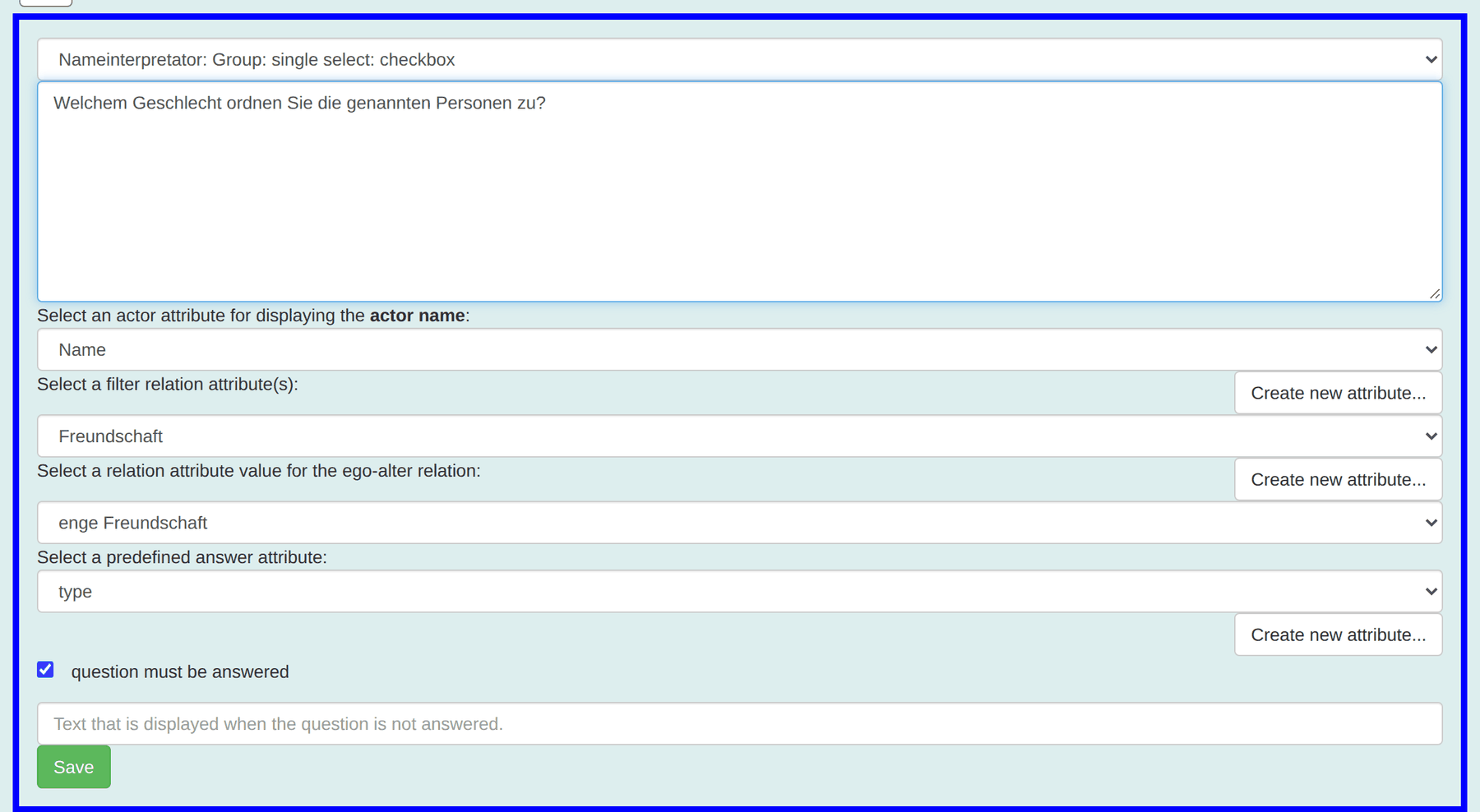Open the type answer attribute dropdown
This screenshot has width=1480, height=812.
739,592
